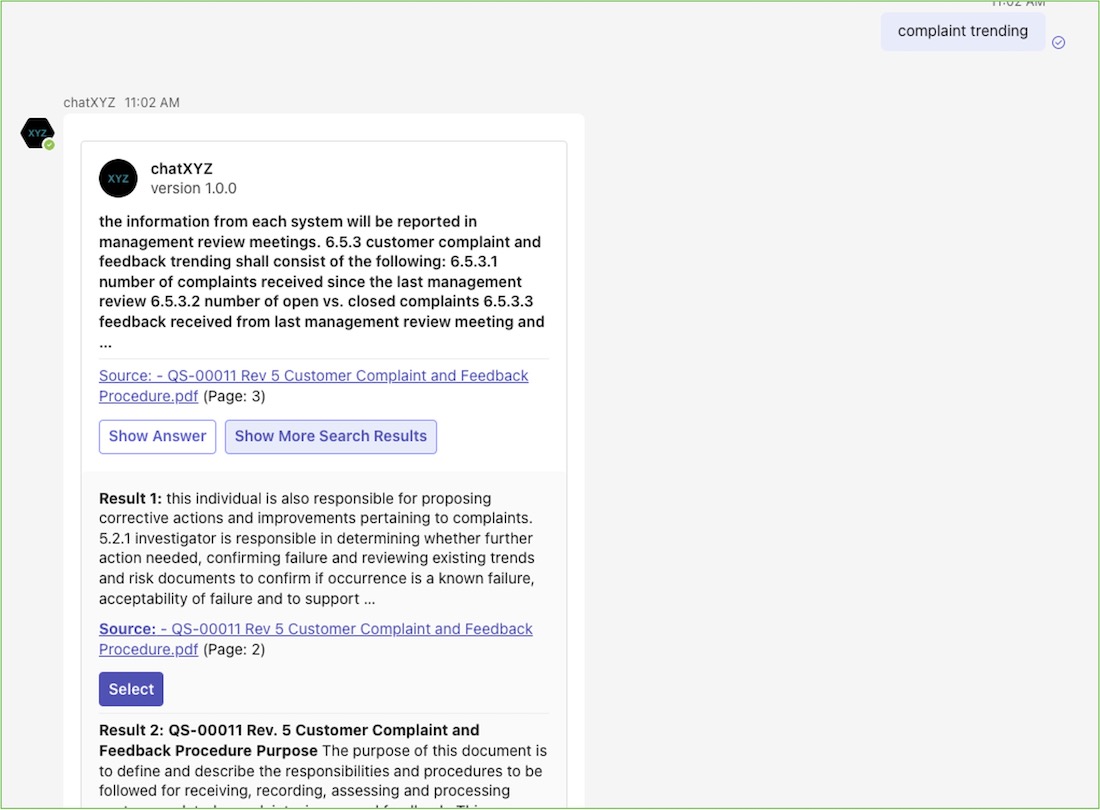This screenshot has width=1100, height=810.
Task: Expand results with Show More Search Results
Action: 330,436
